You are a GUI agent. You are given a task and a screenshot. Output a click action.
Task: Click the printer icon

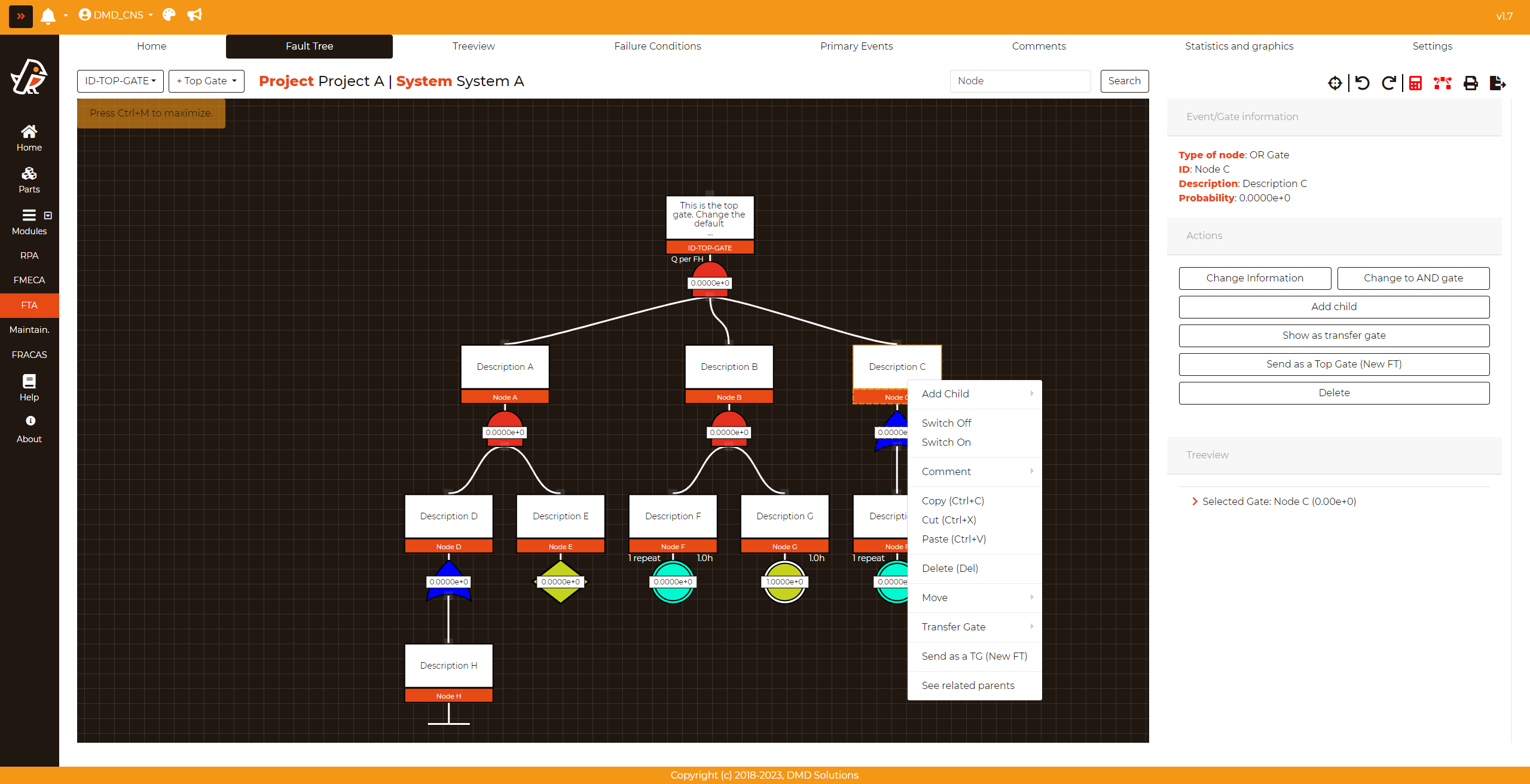click(1471, 83)
